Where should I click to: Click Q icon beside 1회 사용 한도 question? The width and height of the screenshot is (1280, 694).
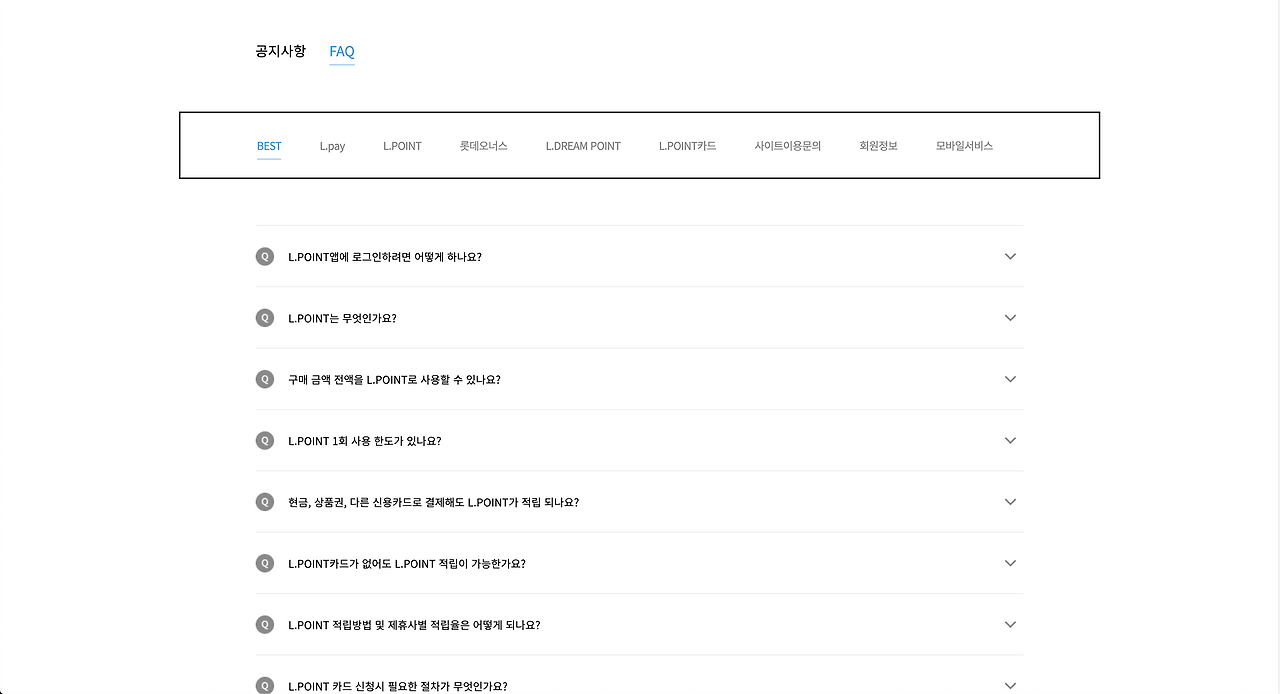[265, 441]
